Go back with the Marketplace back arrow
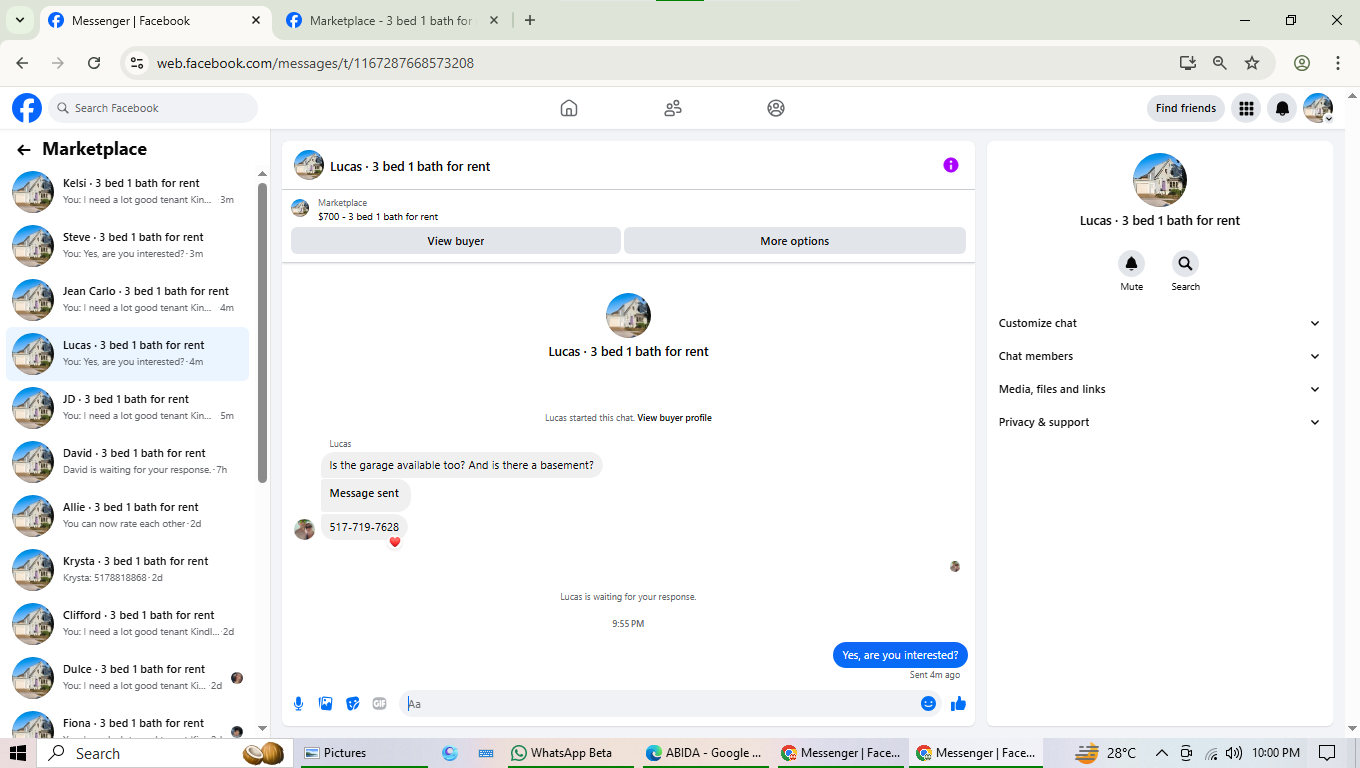 [24, 150]
